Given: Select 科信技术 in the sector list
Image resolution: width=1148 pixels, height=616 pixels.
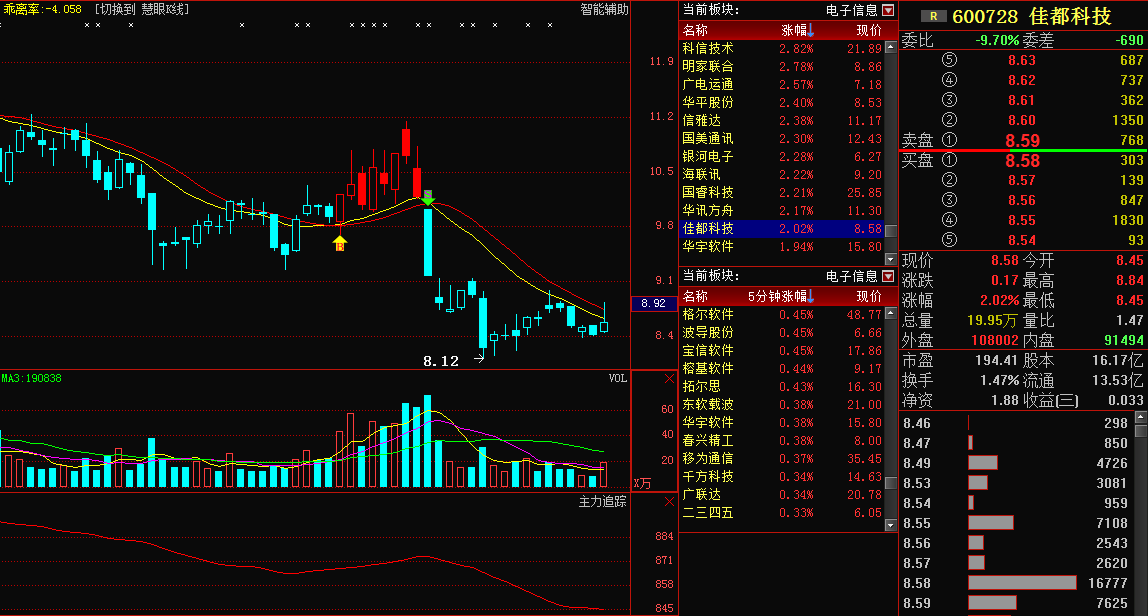Looking at the screenshot, I should click(x=708, y=48).
